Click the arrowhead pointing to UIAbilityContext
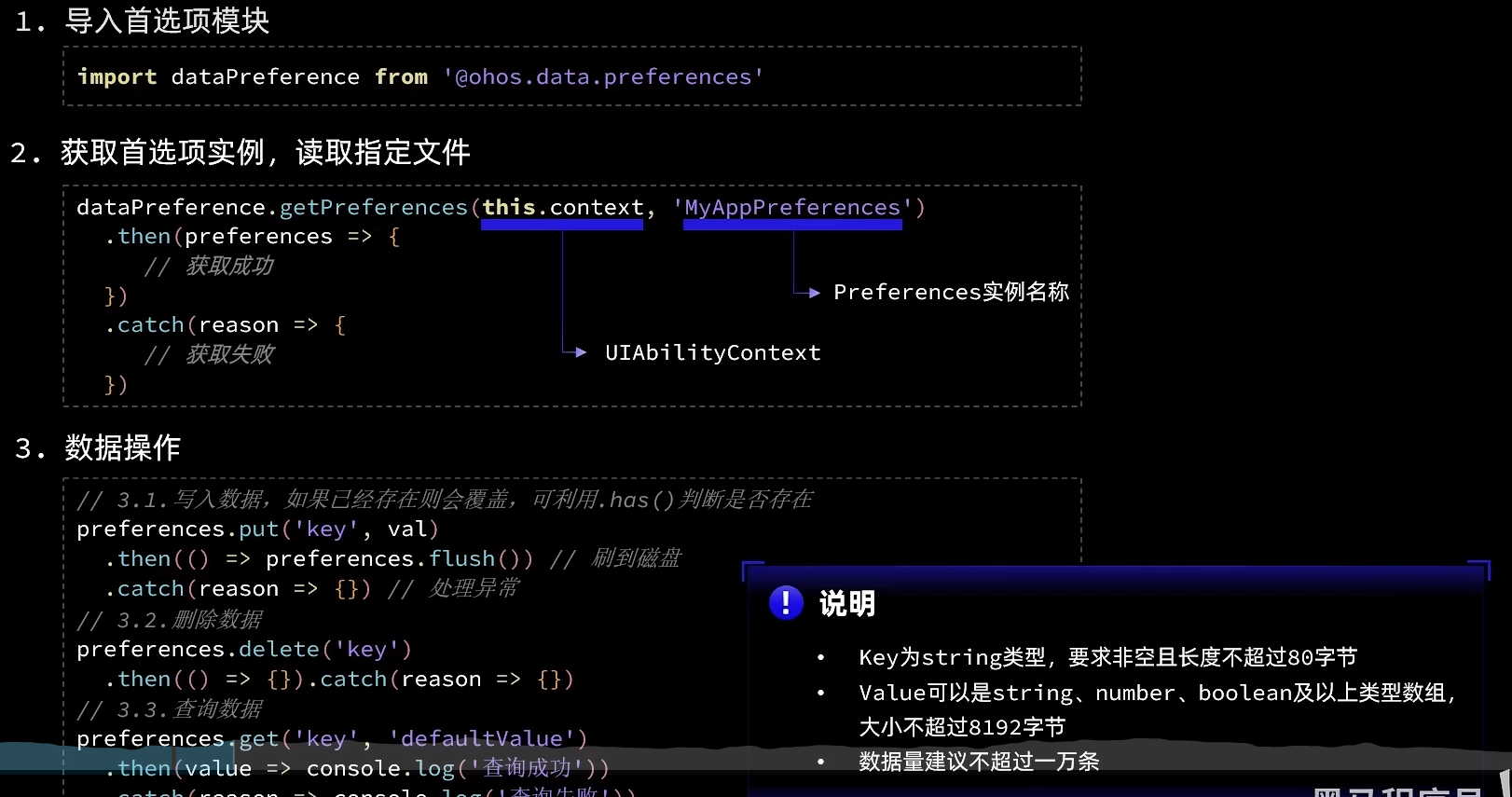 [580, 352]
